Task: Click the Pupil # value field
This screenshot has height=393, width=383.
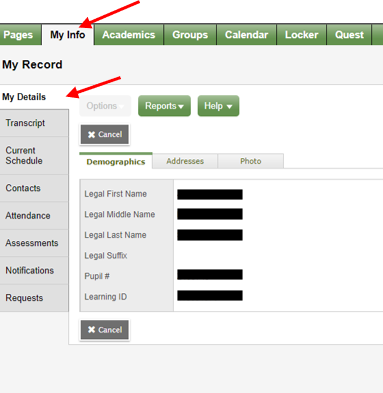Action: pyautogui.click(x=210, y=275)
